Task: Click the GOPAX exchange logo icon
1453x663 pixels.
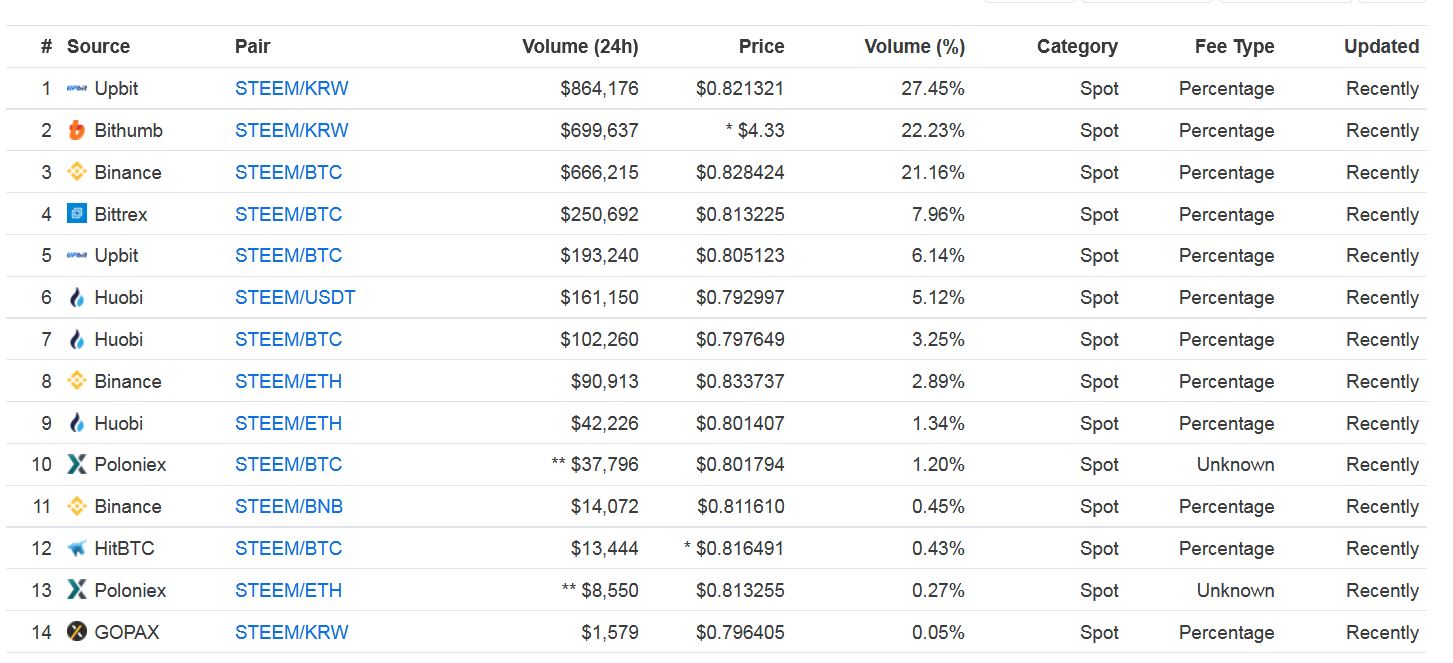Action: (x=76, y=632)
